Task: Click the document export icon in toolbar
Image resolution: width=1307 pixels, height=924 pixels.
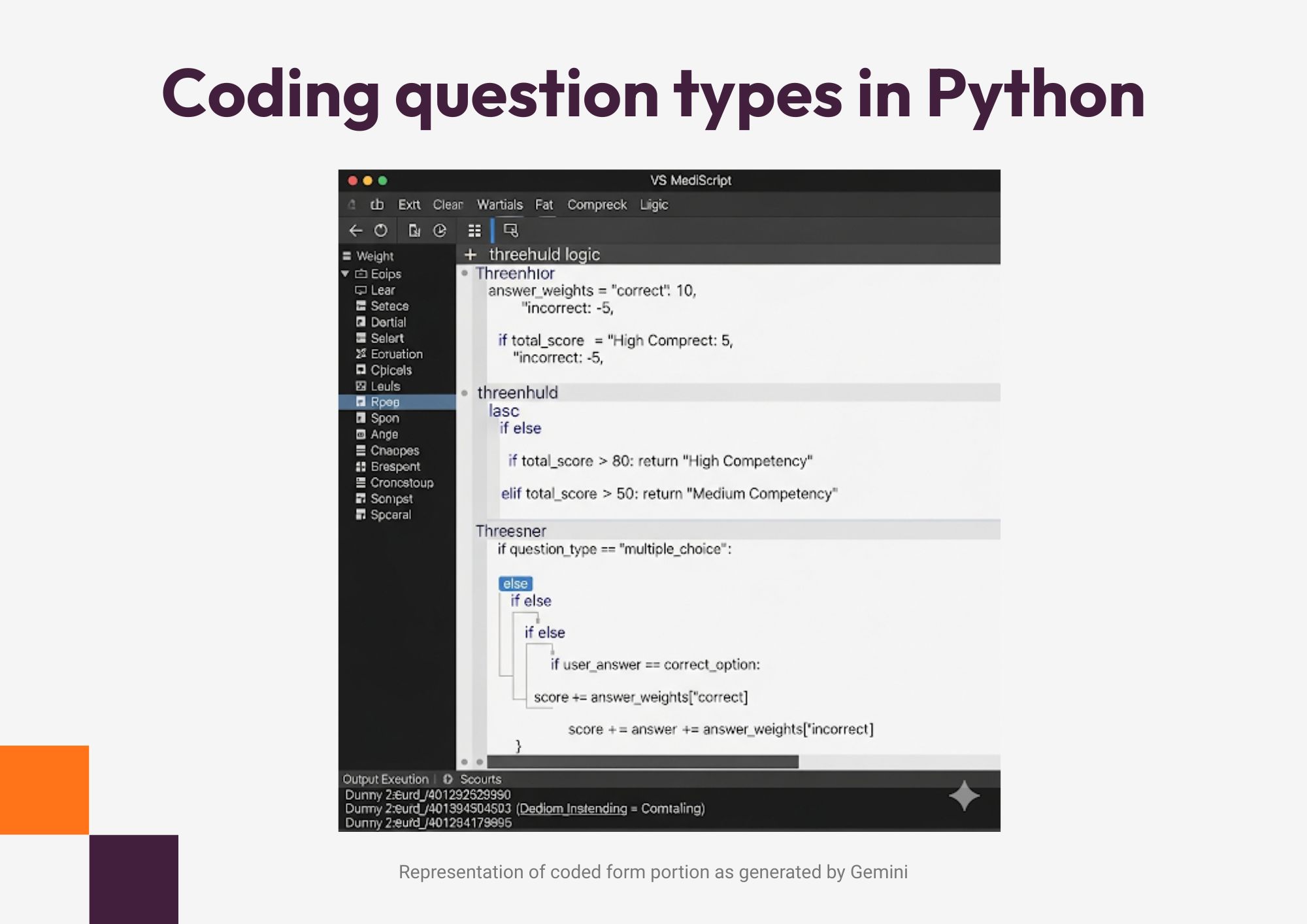Action: [x=416, y=231]
